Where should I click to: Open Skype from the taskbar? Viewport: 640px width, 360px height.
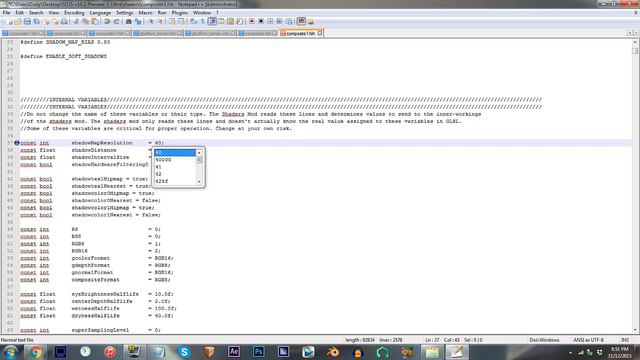184,352
